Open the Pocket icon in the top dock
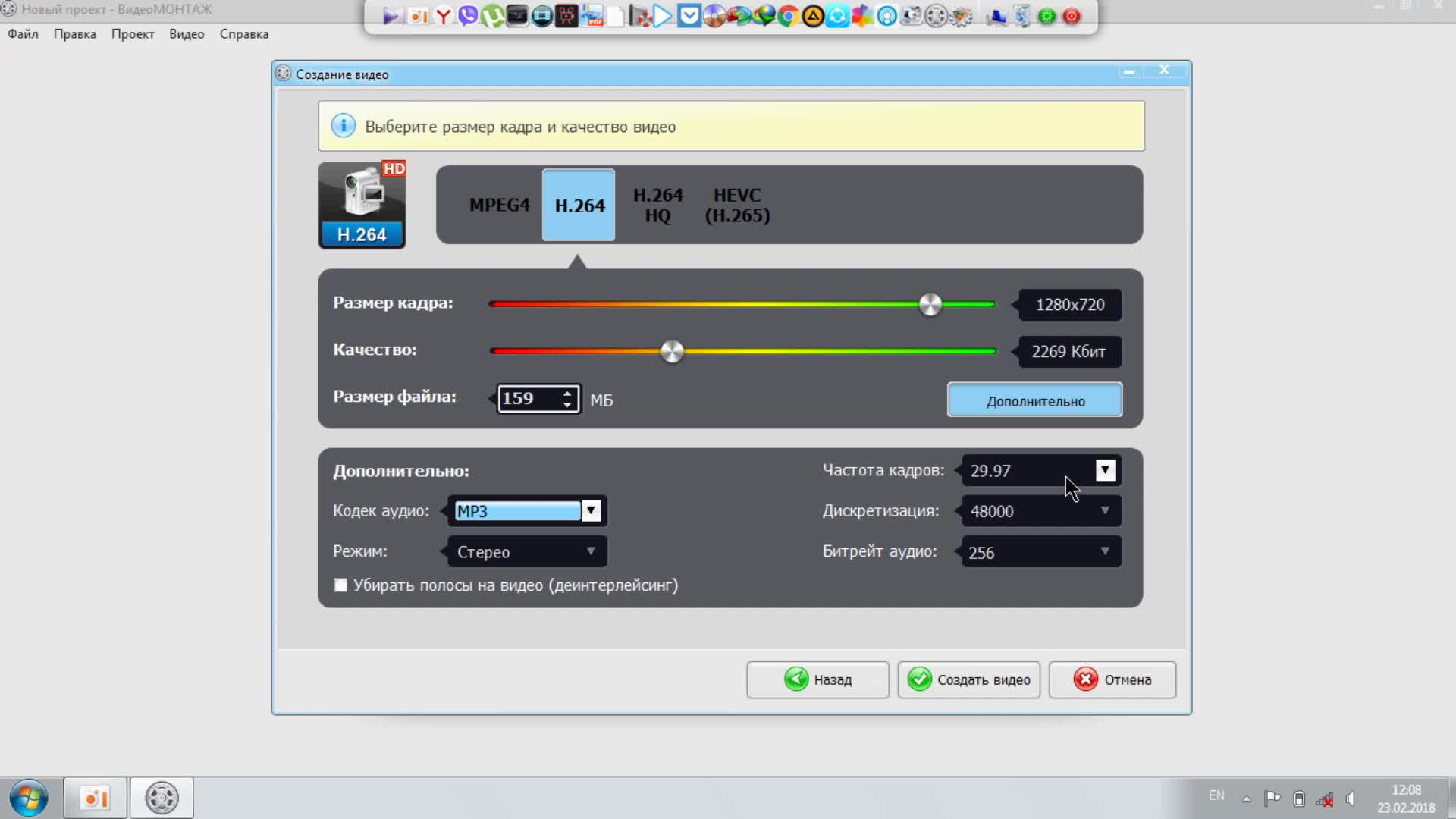Screen dimensions: 1456x819 [x=689, y=16]
